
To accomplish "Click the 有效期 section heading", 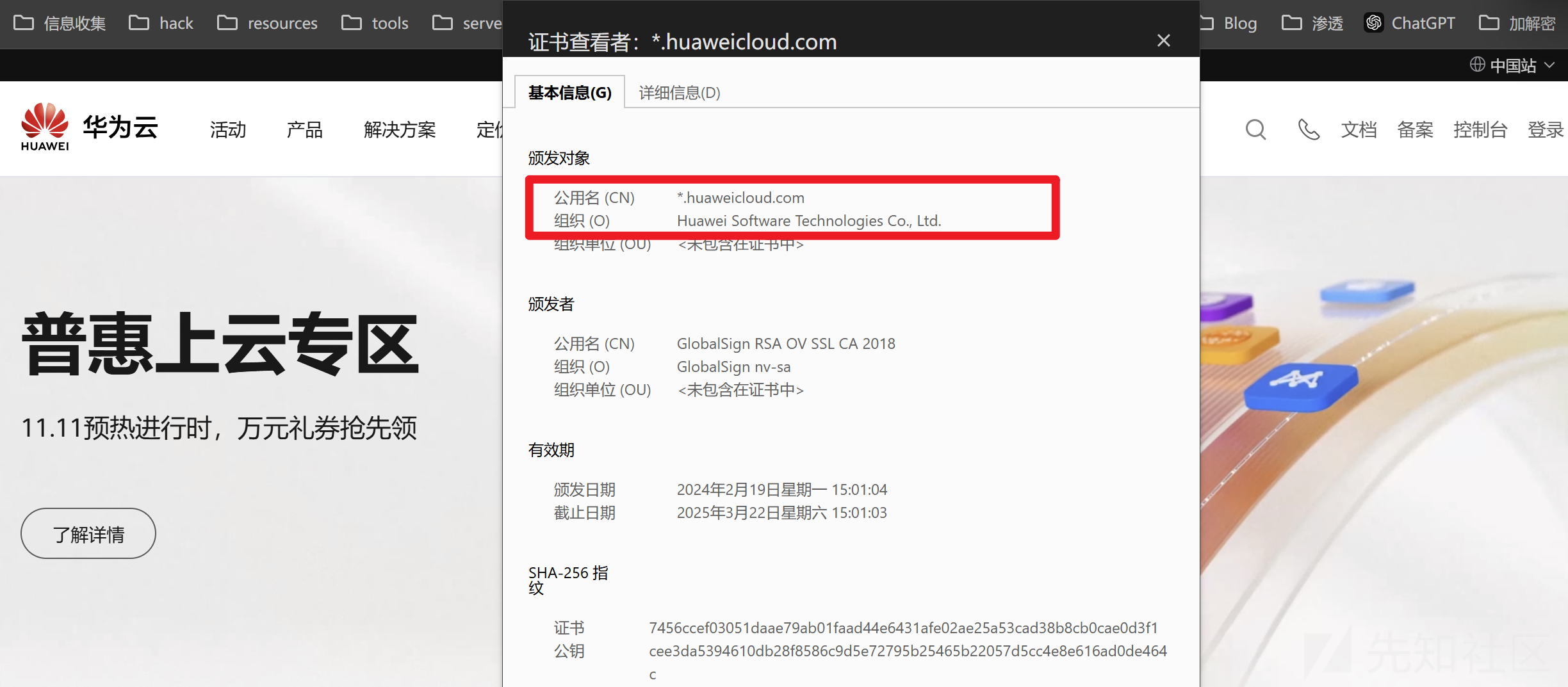I will 551,450.
